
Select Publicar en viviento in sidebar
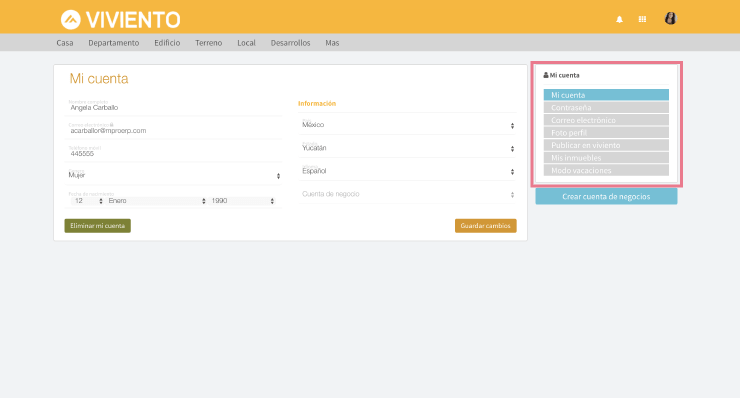point(606,145)
